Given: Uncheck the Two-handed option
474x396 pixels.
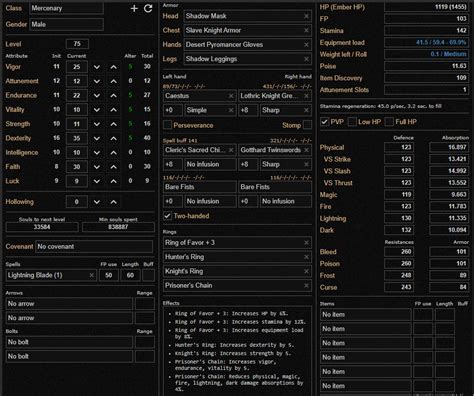Looking at the screenshot, I should click(167, 216).
